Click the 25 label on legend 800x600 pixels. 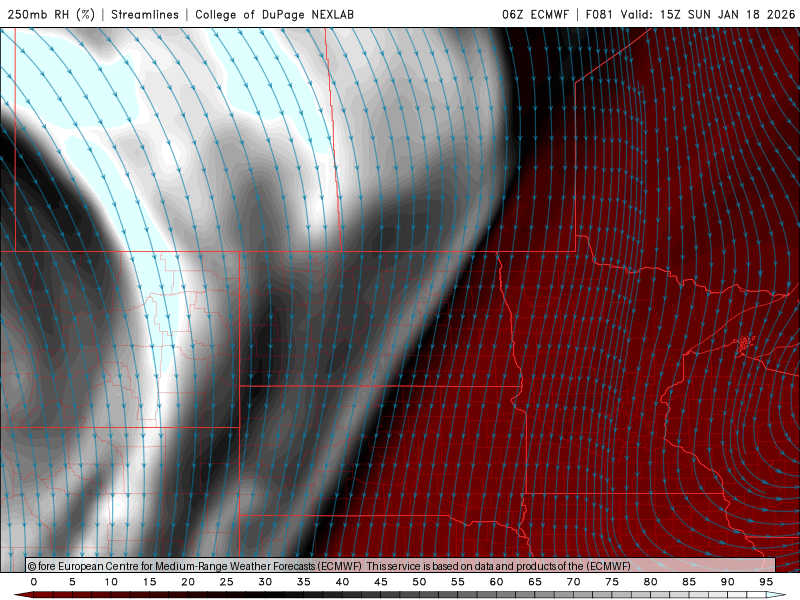click(x=227, y=582)
